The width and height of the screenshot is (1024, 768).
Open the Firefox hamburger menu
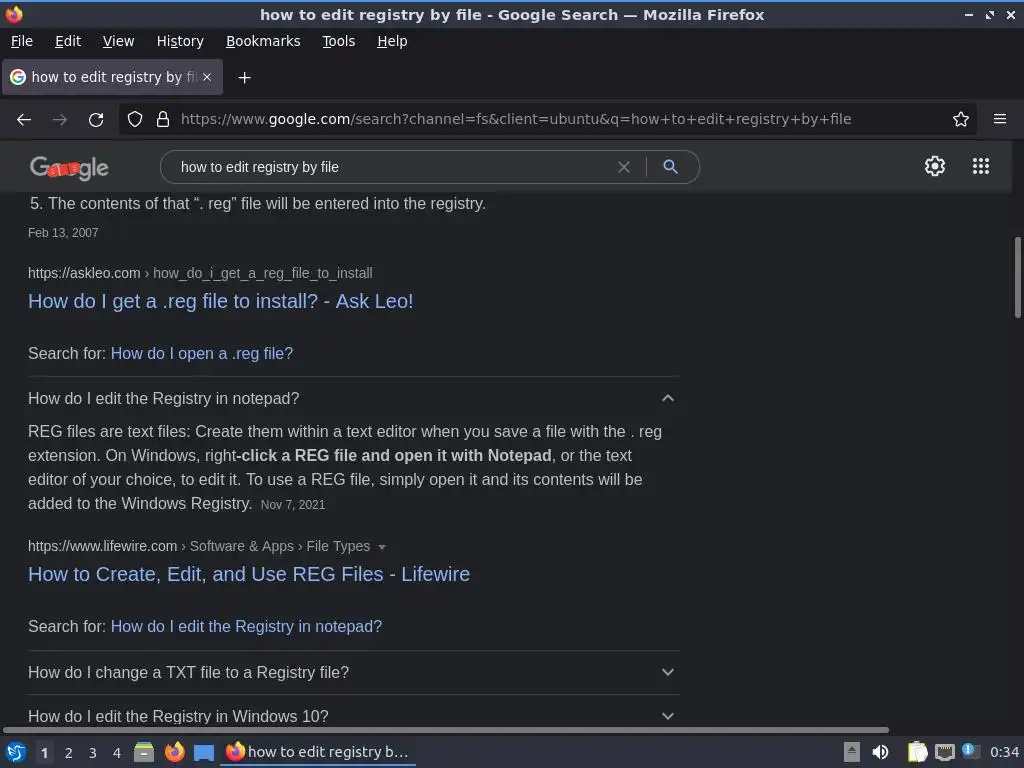pyautogui.click(x=1000, y=119)
